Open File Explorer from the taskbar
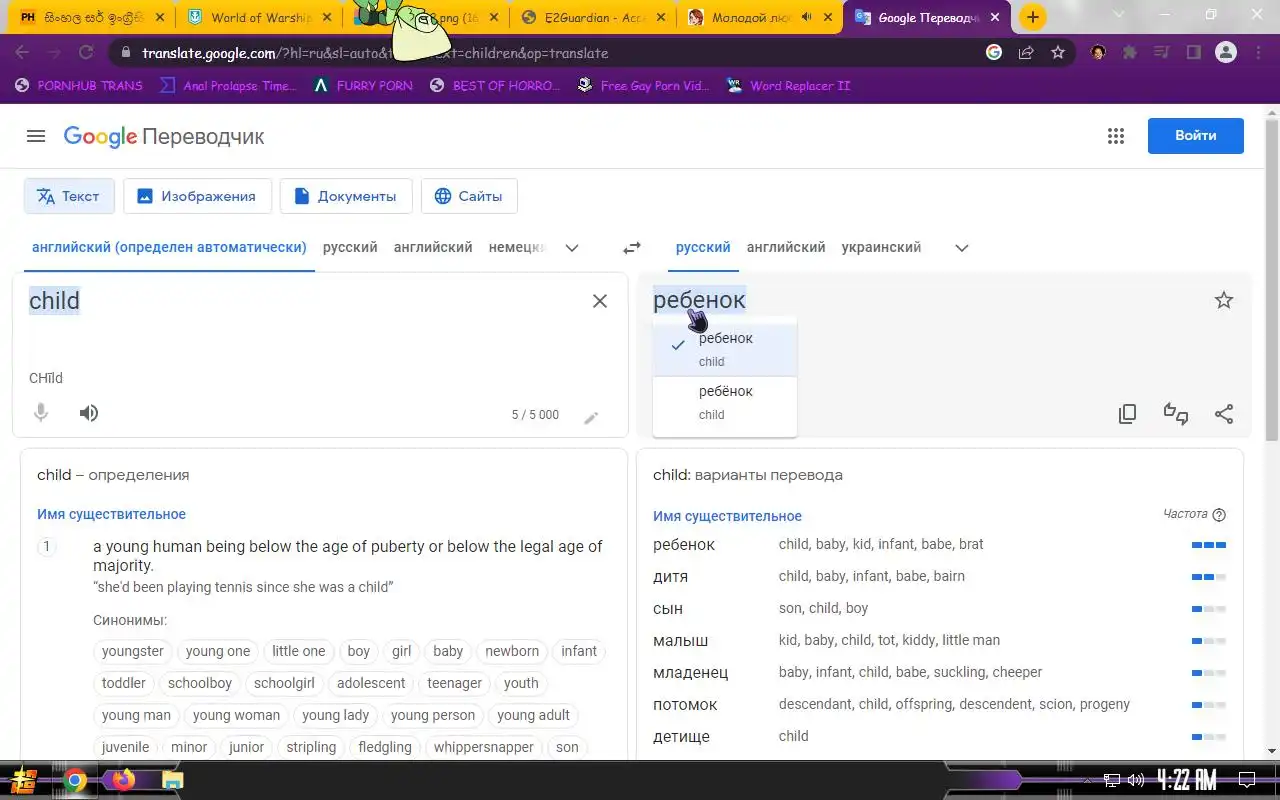This screenshot has width=1280, height=800. tap(173, 780)
